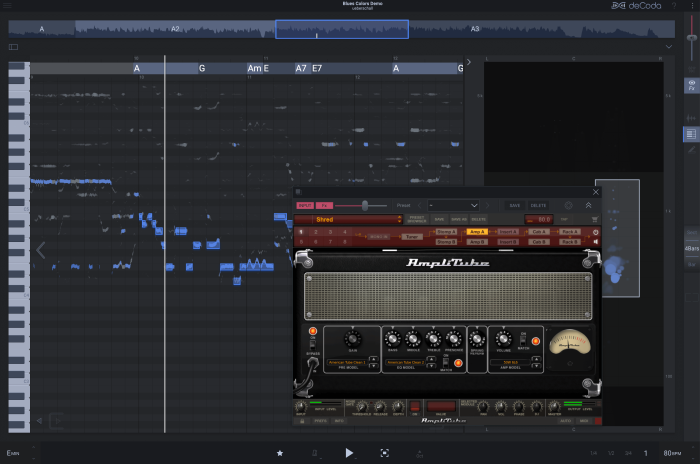700x464 pixels.
Task: Select Stomp A in signal chain
Action: pyautogui.click(x=446, y=232)
